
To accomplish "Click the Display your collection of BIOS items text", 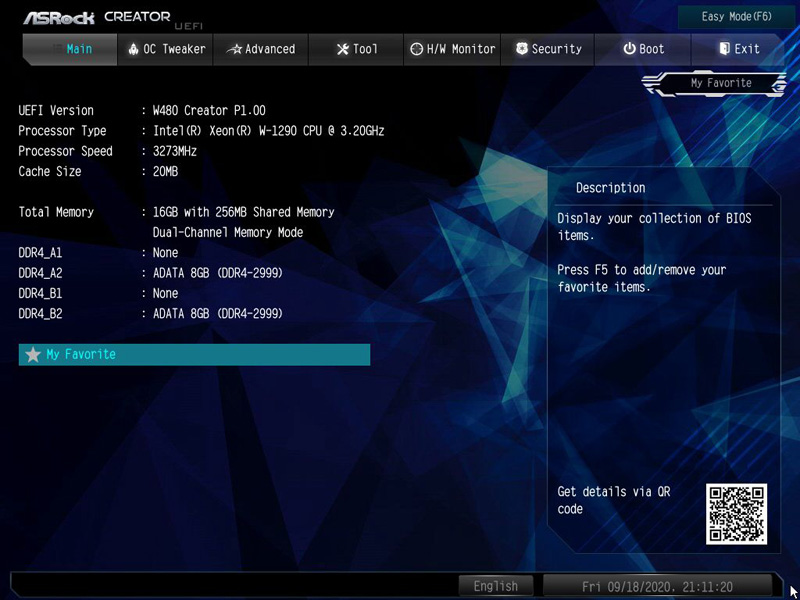I will (654, 227).
